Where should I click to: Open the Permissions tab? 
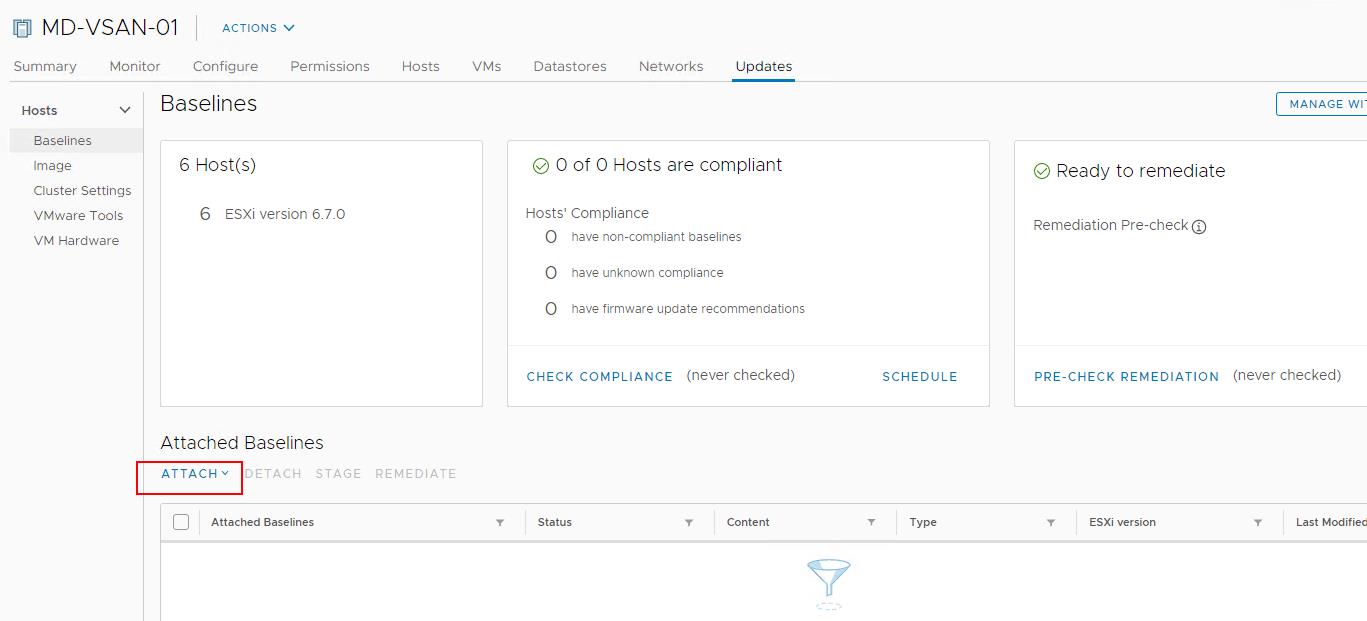(x=330, y=66)
